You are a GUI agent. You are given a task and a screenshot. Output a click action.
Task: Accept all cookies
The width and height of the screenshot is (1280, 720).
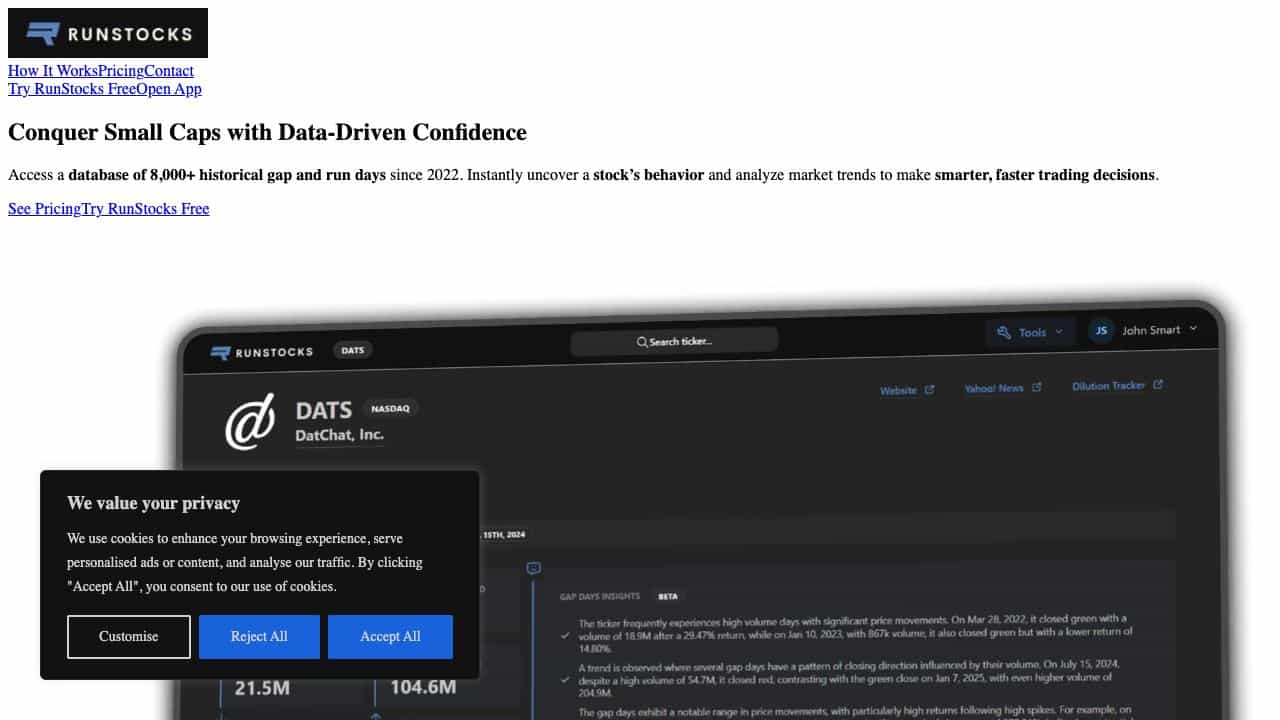pos(390,637)
